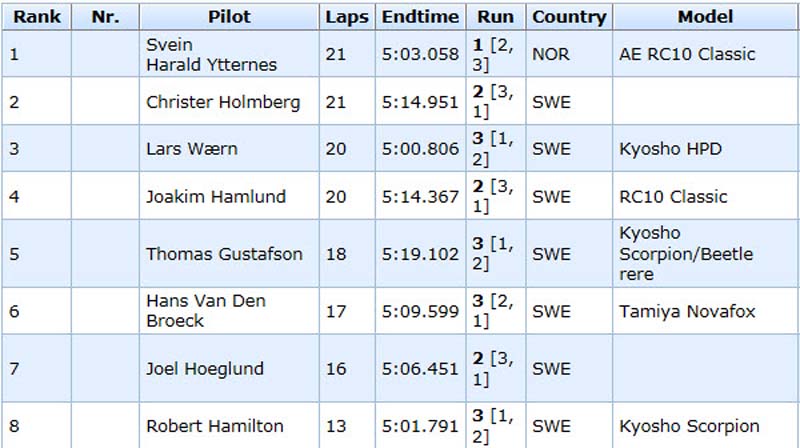Screen dimensions: 800x448
Task: Click Hans Van Den Broeck entry
Action: 206,311
